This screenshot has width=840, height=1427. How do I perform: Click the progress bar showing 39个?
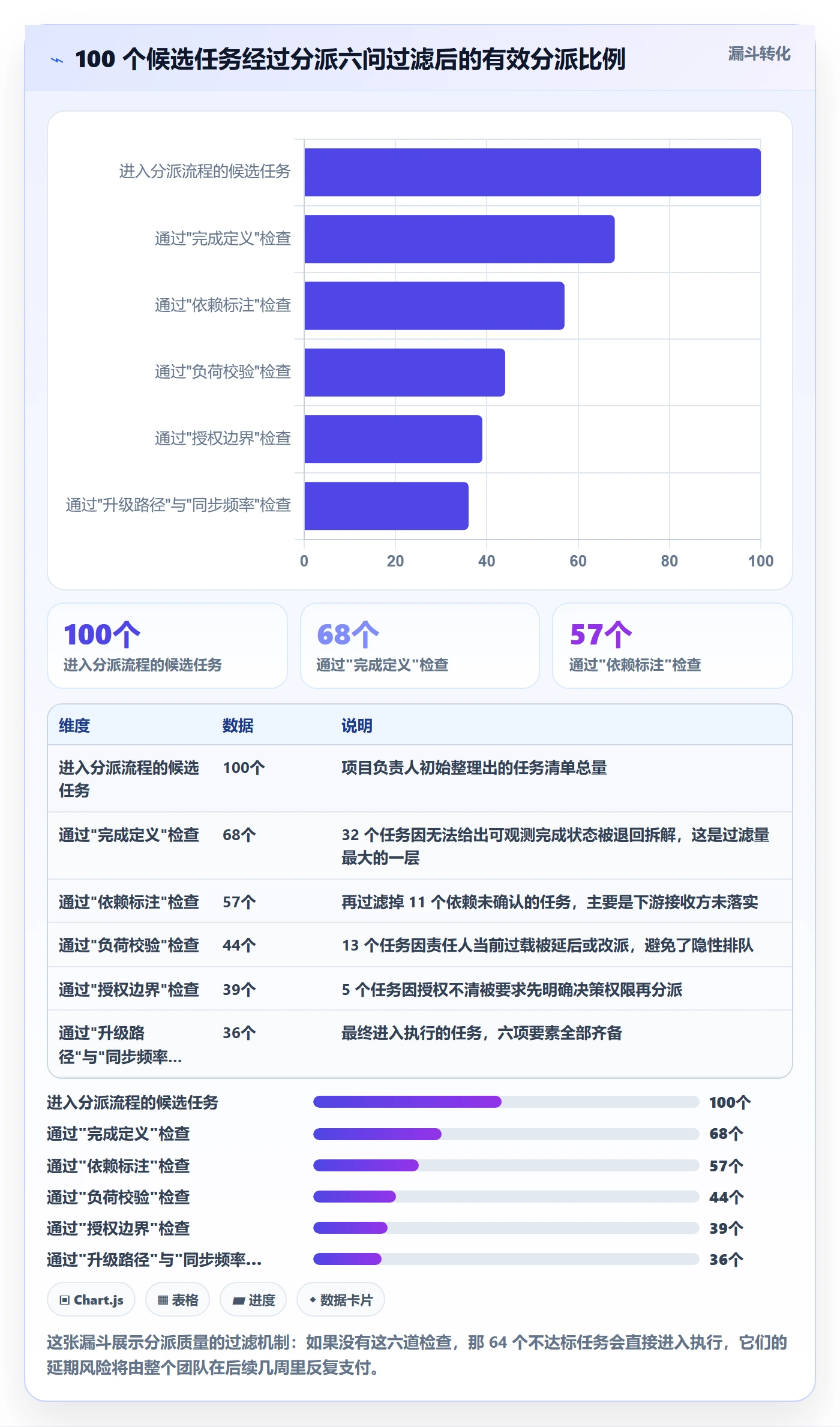pyautogui.click(x=506, y=1228)
